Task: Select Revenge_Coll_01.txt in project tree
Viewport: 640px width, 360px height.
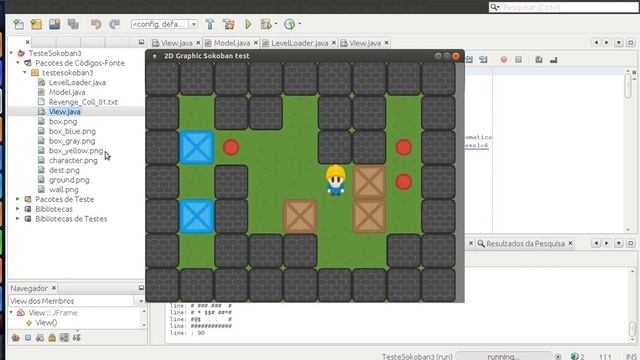Action: tap(83, 102)
